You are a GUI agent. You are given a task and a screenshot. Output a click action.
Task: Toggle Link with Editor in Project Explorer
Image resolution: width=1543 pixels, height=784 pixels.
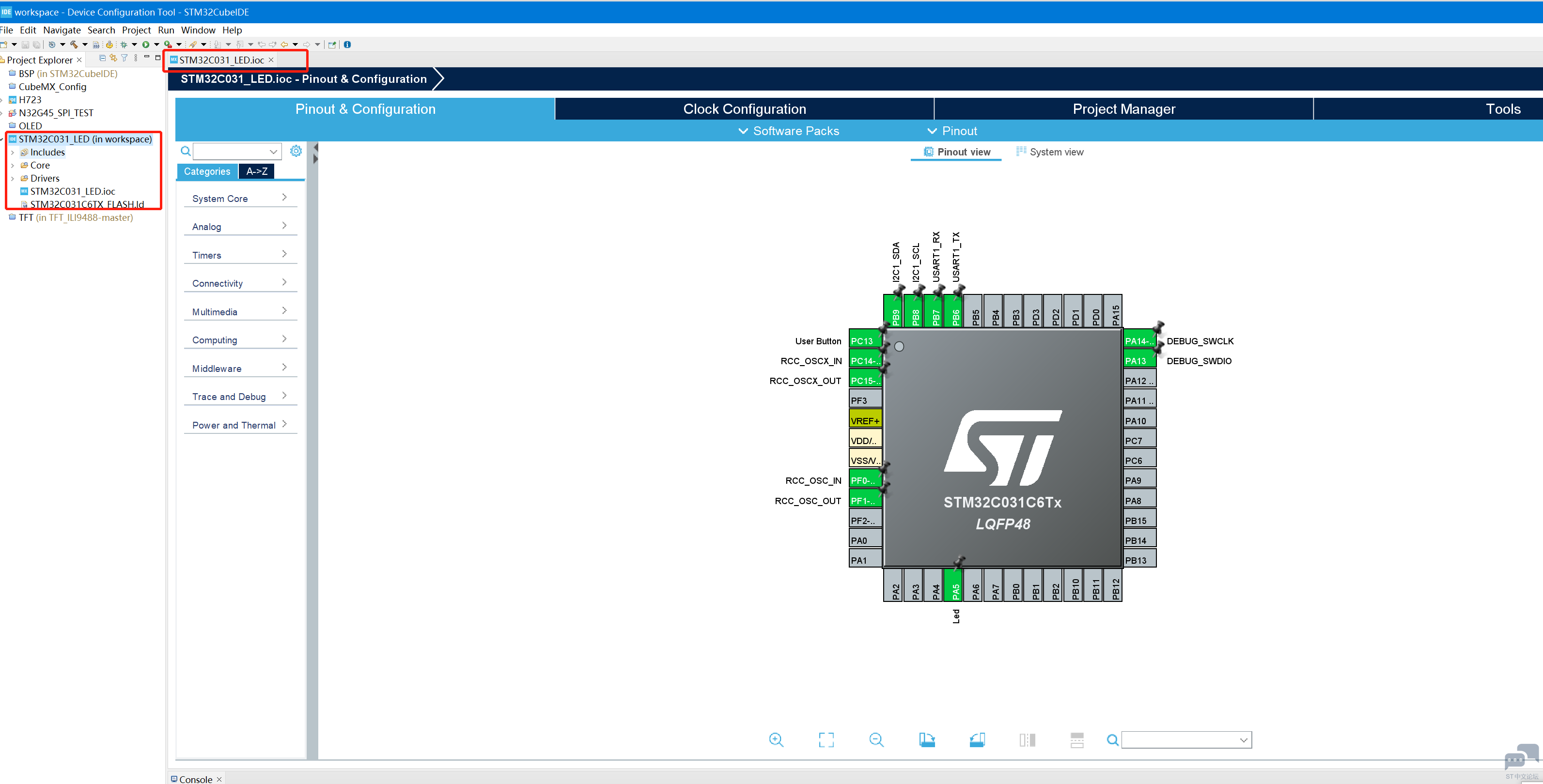113,58
